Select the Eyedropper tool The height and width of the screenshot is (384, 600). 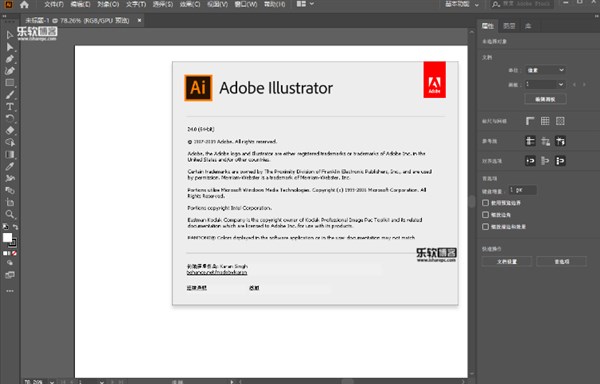10,166
